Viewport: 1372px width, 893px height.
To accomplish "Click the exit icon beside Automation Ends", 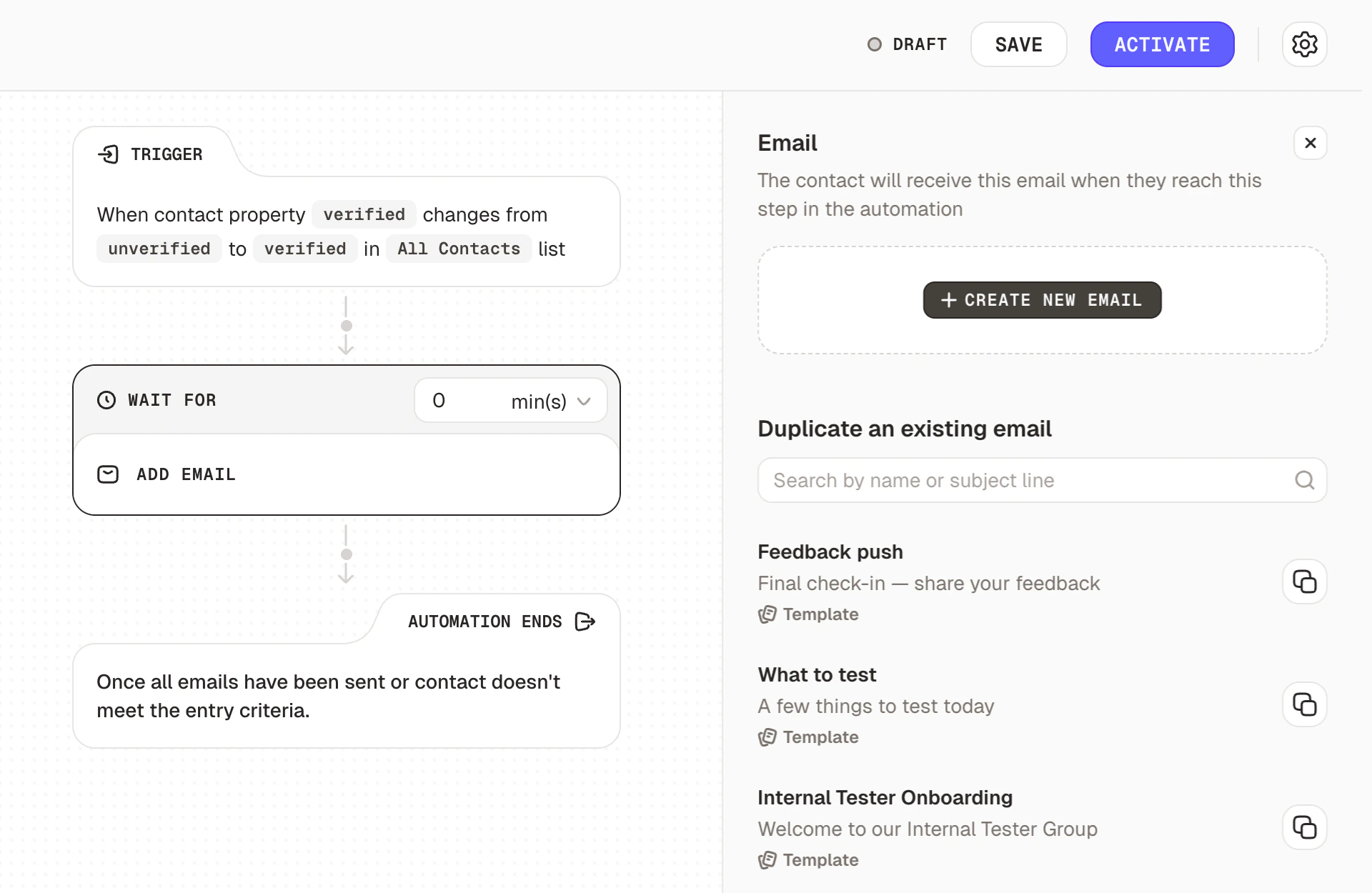I will coord(585,622).
